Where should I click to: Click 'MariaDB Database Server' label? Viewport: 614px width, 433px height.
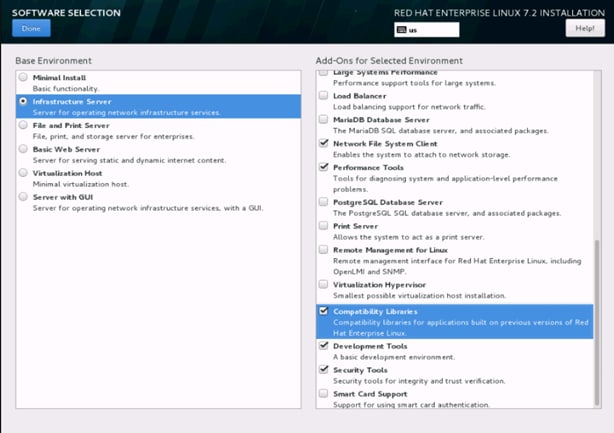point(381,120)
